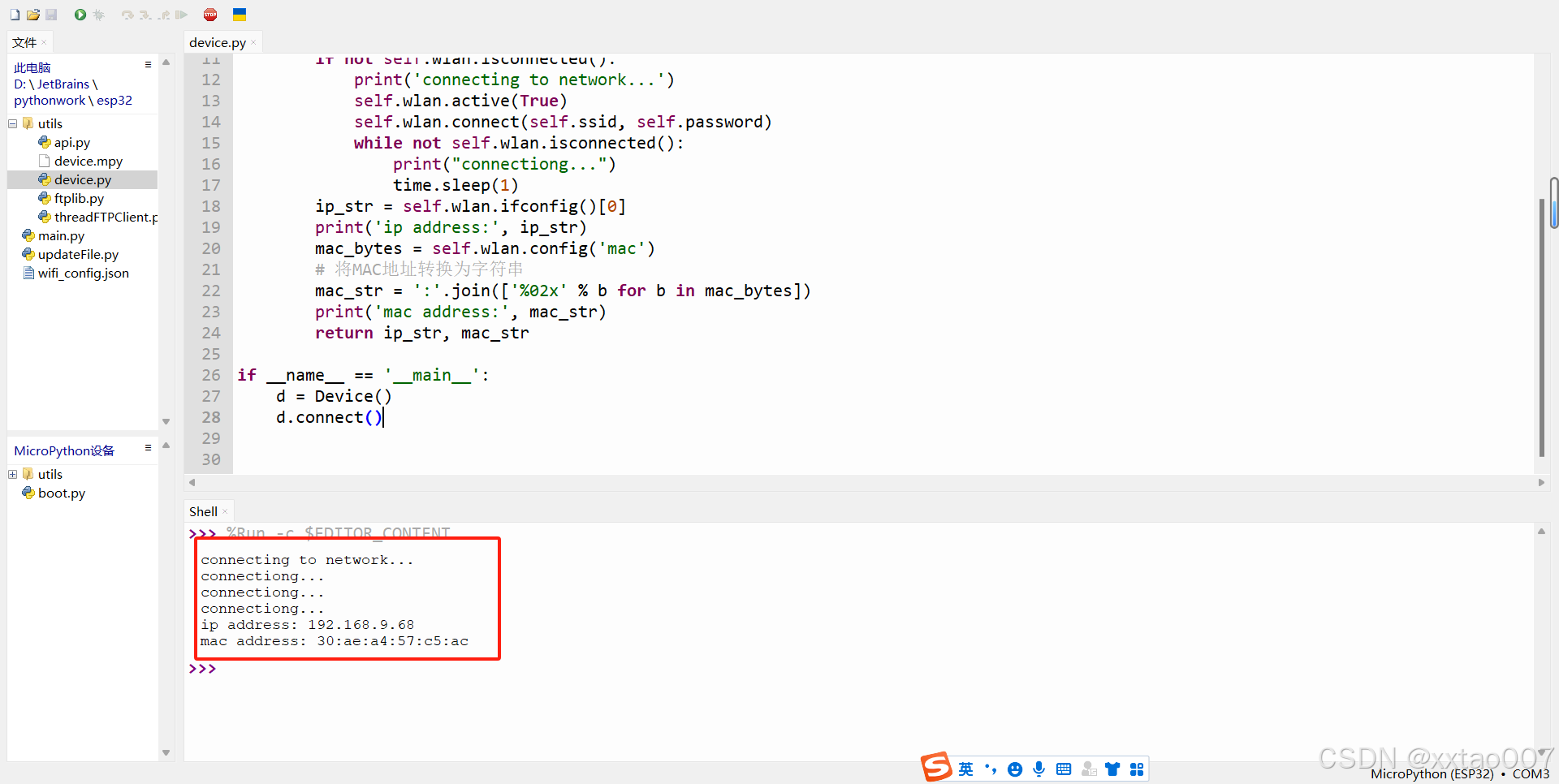Create a new file
The width and height of the screenshot is (1559, 784).
pyautogui.click(x=15, y=14)
